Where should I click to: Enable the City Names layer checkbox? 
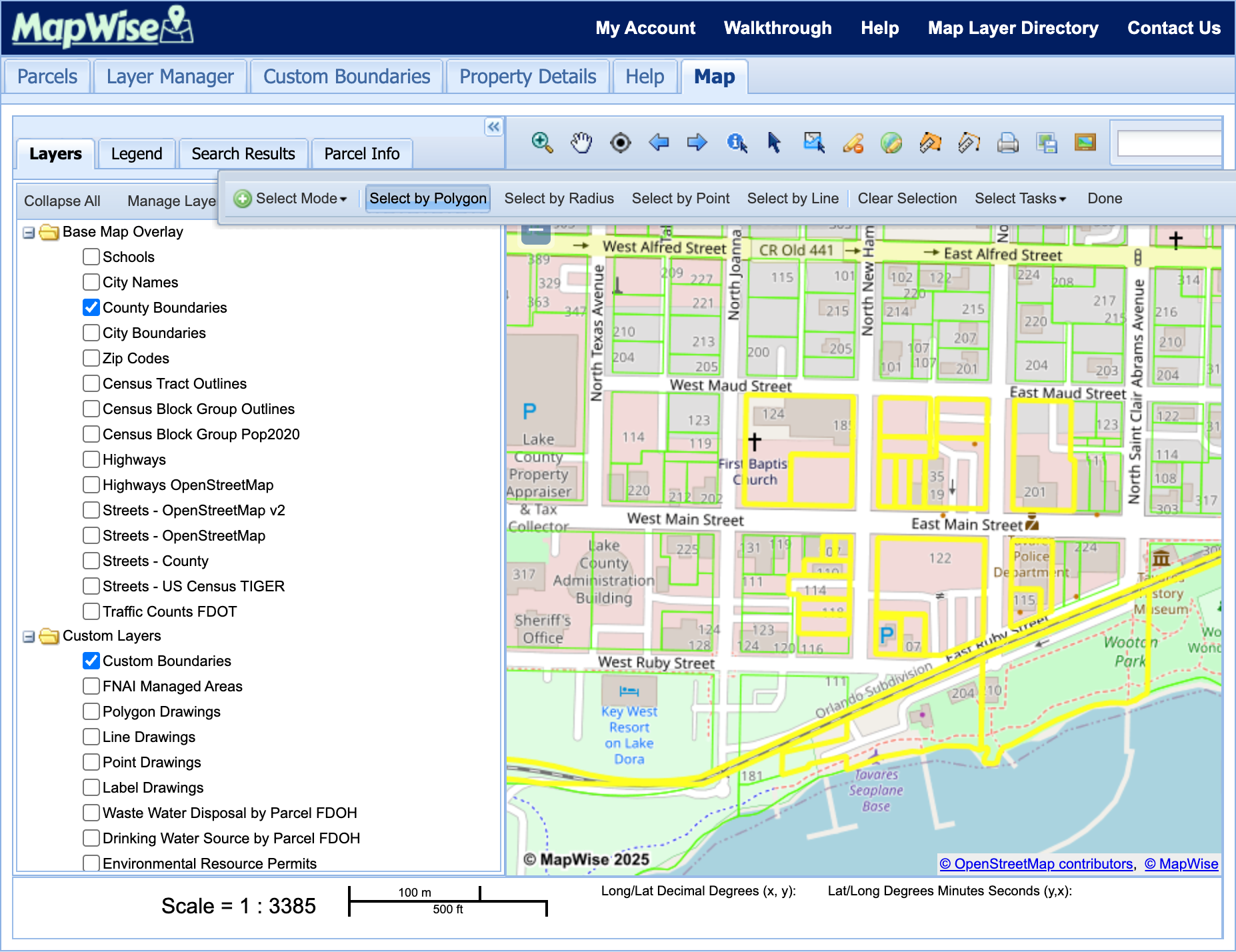(x=91, y=282)
